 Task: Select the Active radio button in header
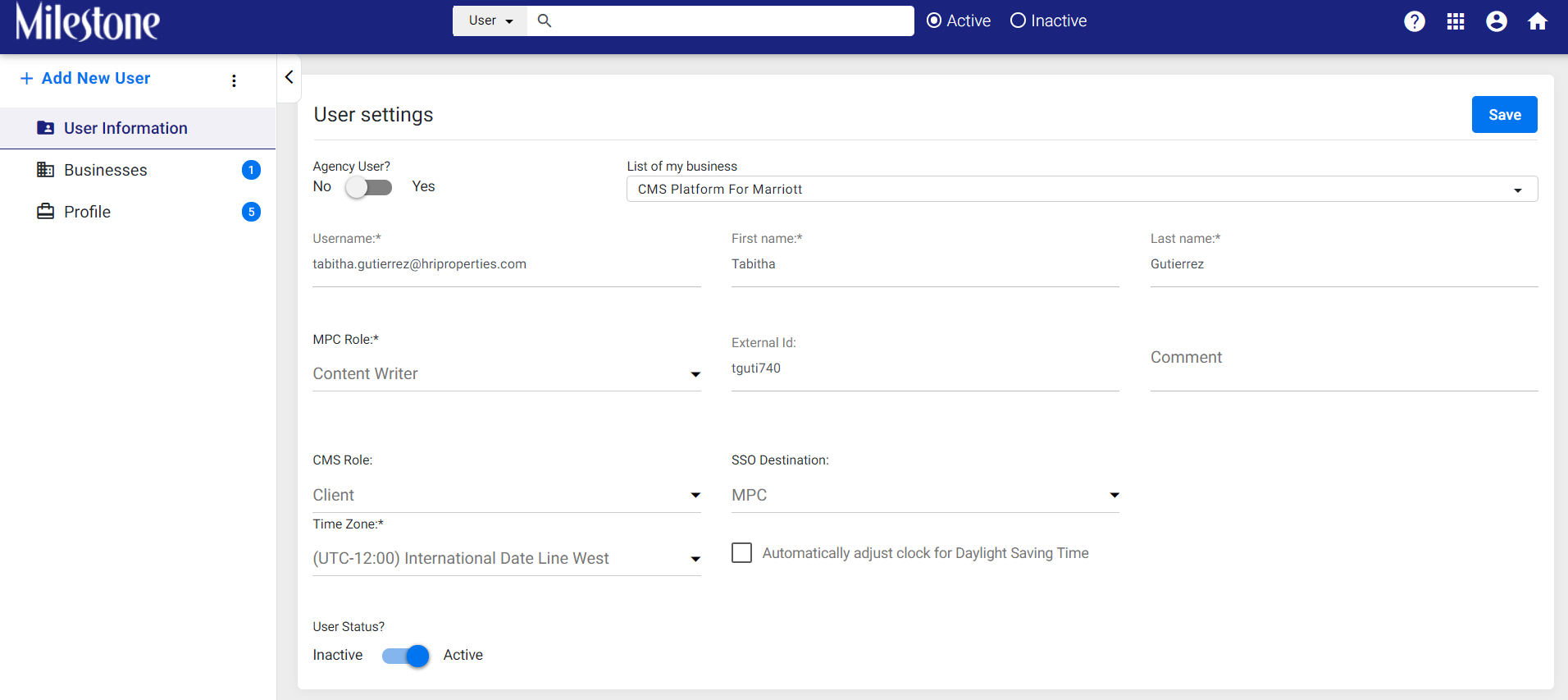(x=934, y=21)
